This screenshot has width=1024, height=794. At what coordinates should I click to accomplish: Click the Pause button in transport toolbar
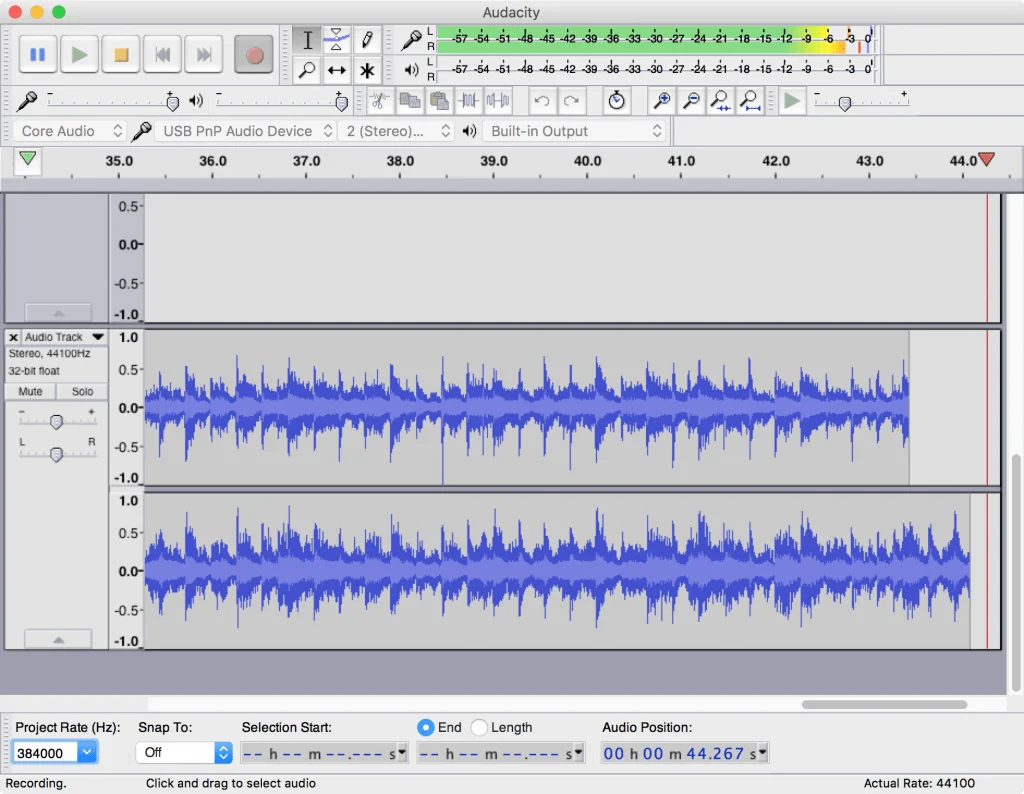[38, 54]
